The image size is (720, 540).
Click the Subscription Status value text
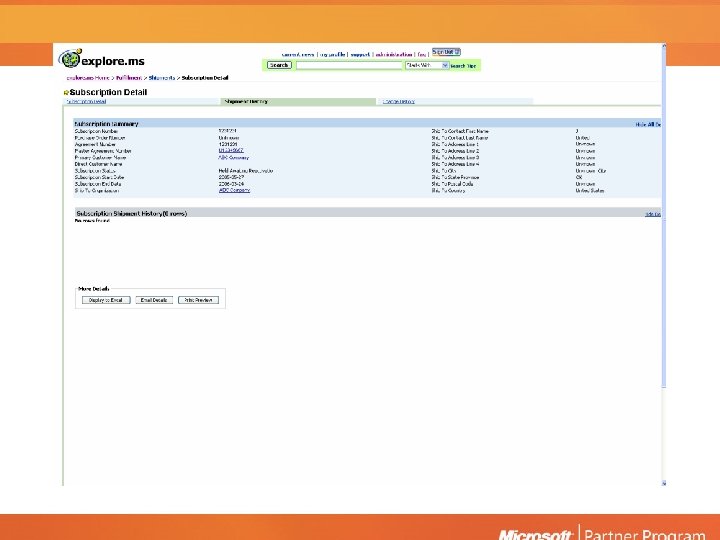[x=246, y=171]
